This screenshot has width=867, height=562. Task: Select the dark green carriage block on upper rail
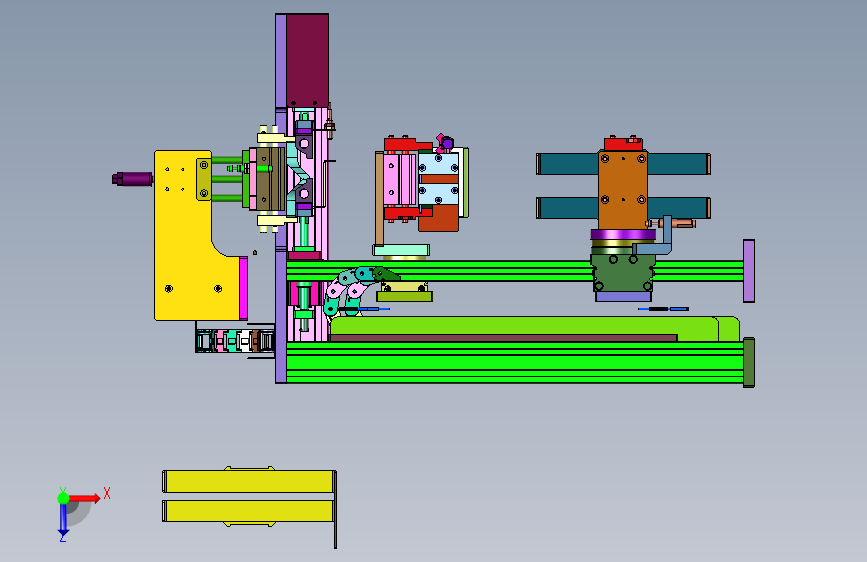pos(623,272)
